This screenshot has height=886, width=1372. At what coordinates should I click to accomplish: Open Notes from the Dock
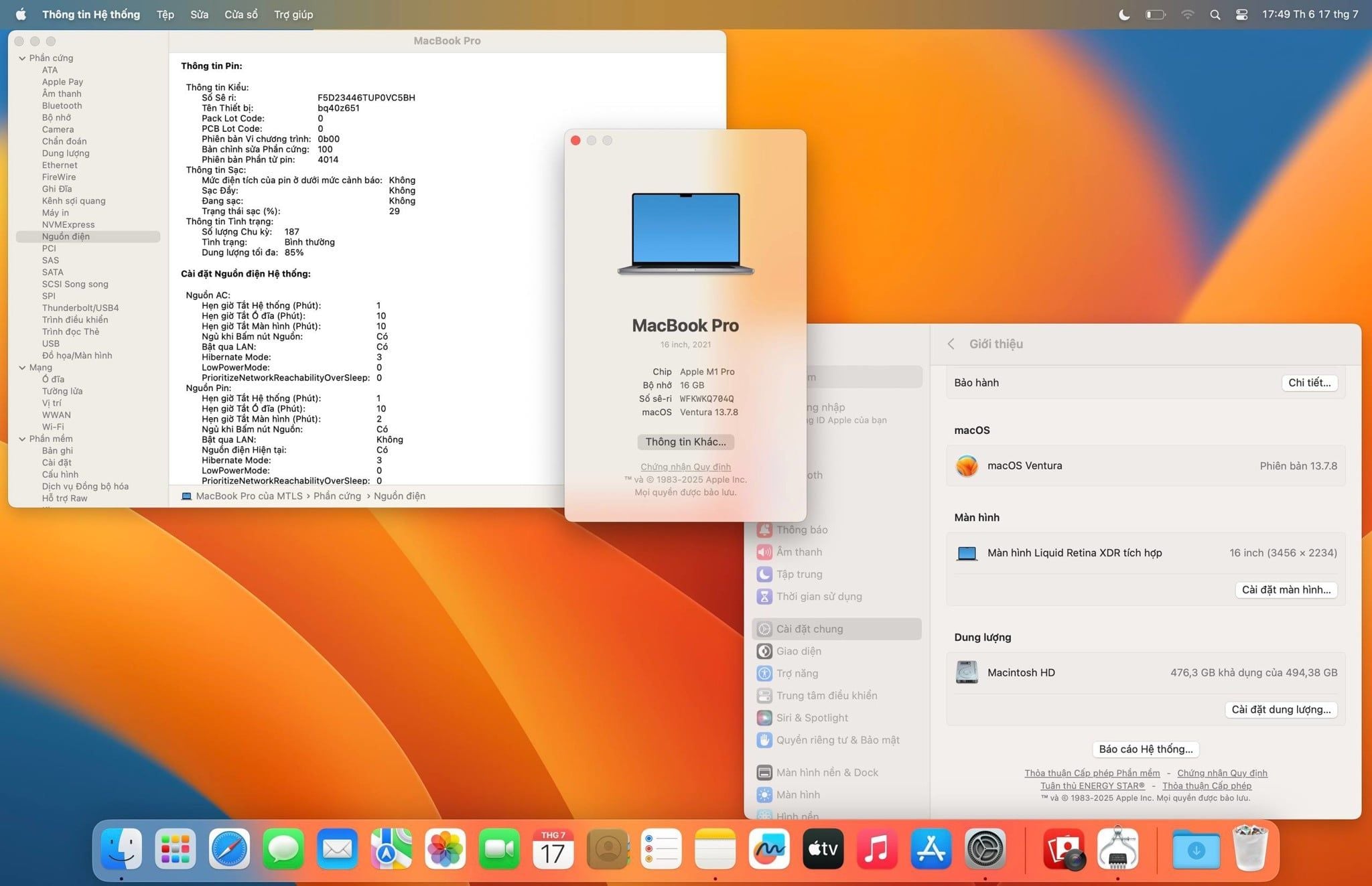coord(715,848)
